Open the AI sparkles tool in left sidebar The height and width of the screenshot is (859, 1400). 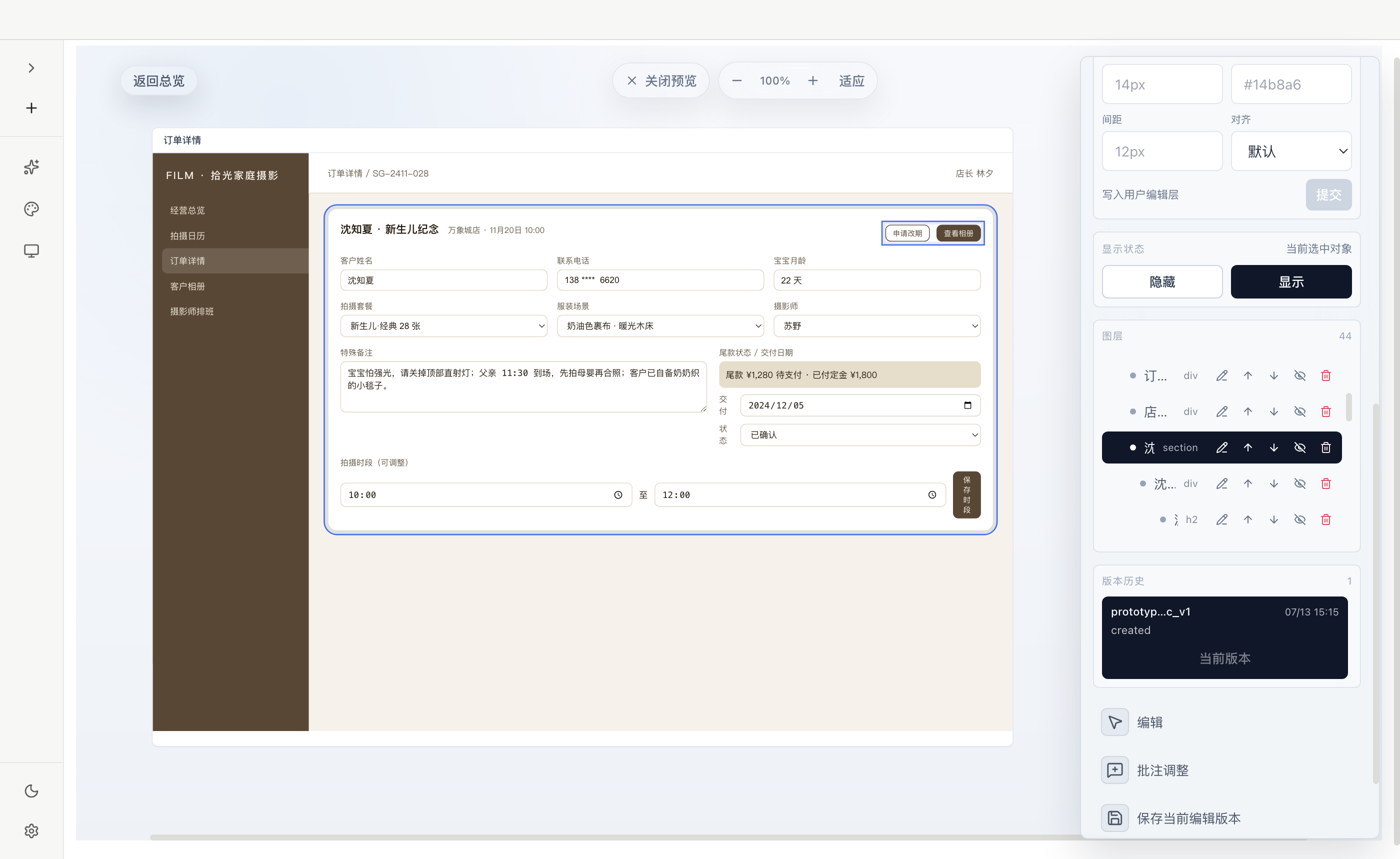(31, 167)
